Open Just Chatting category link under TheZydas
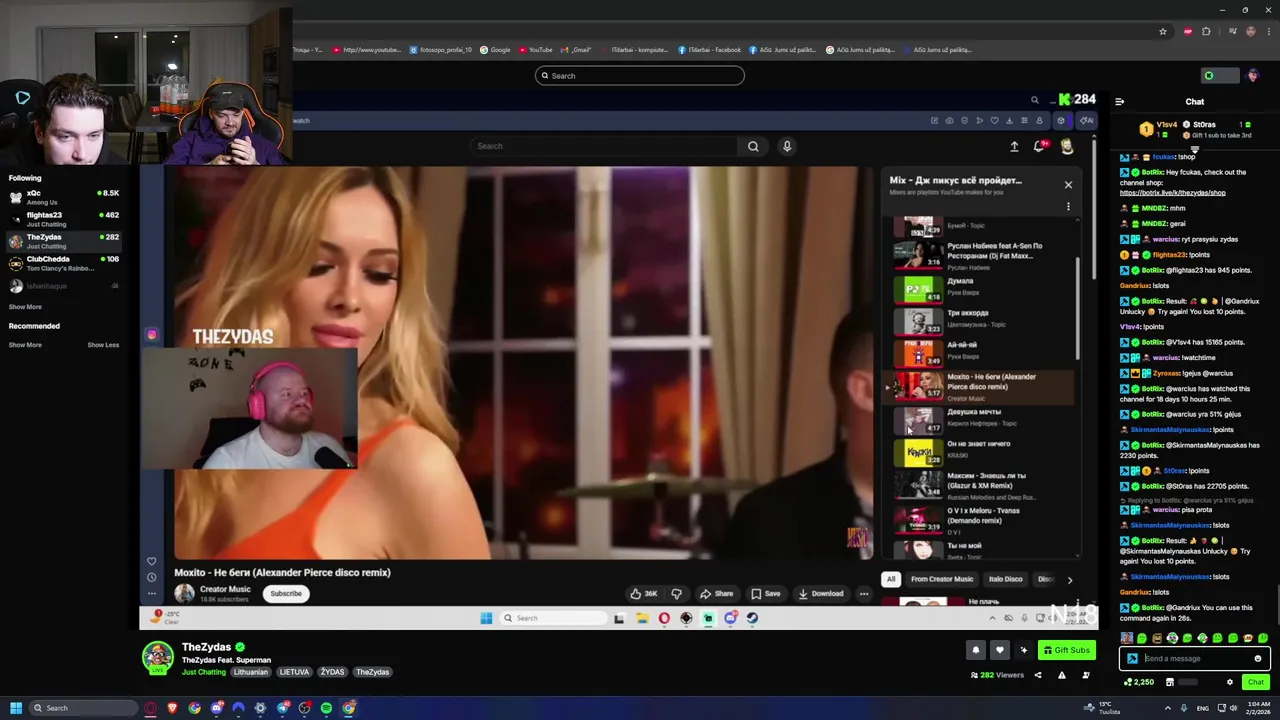This screenshot has width=1280, height=720. tap(204, 672)
